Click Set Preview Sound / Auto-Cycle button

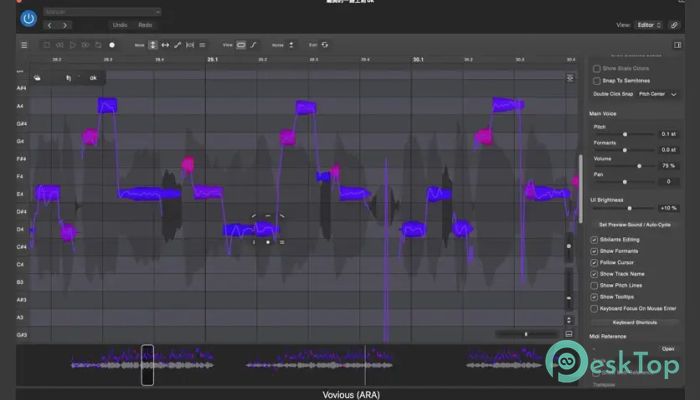635,225
